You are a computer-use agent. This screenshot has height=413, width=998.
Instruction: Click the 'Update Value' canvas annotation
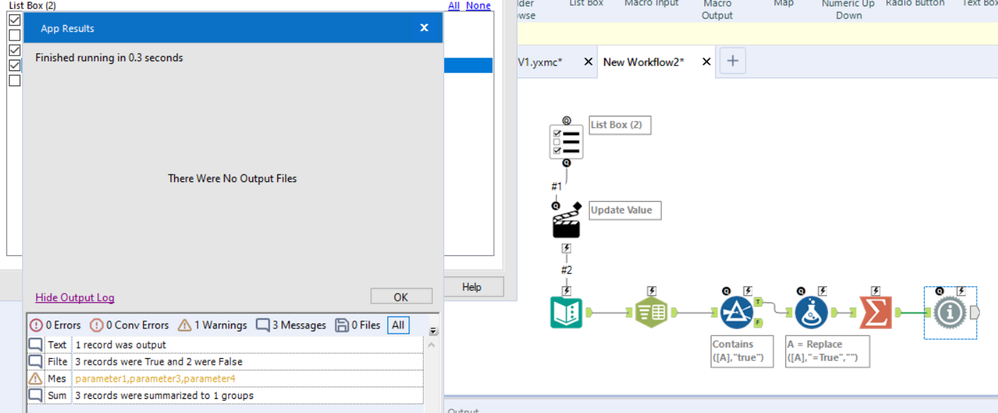[x=625, y=210]
